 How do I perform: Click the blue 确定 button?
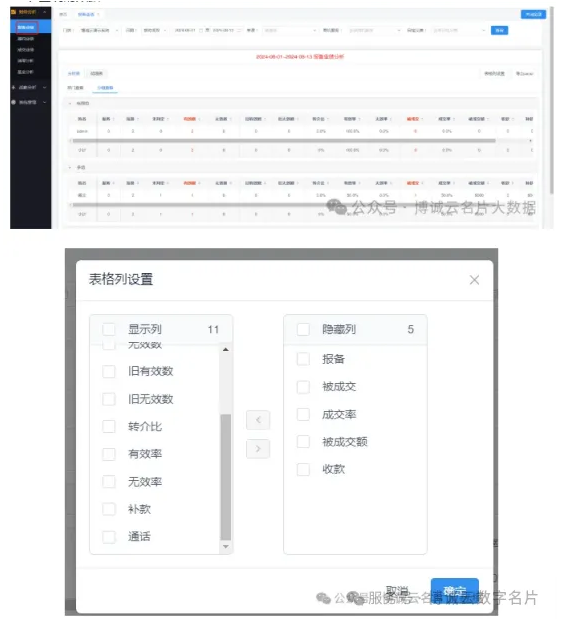coord(455,591)
